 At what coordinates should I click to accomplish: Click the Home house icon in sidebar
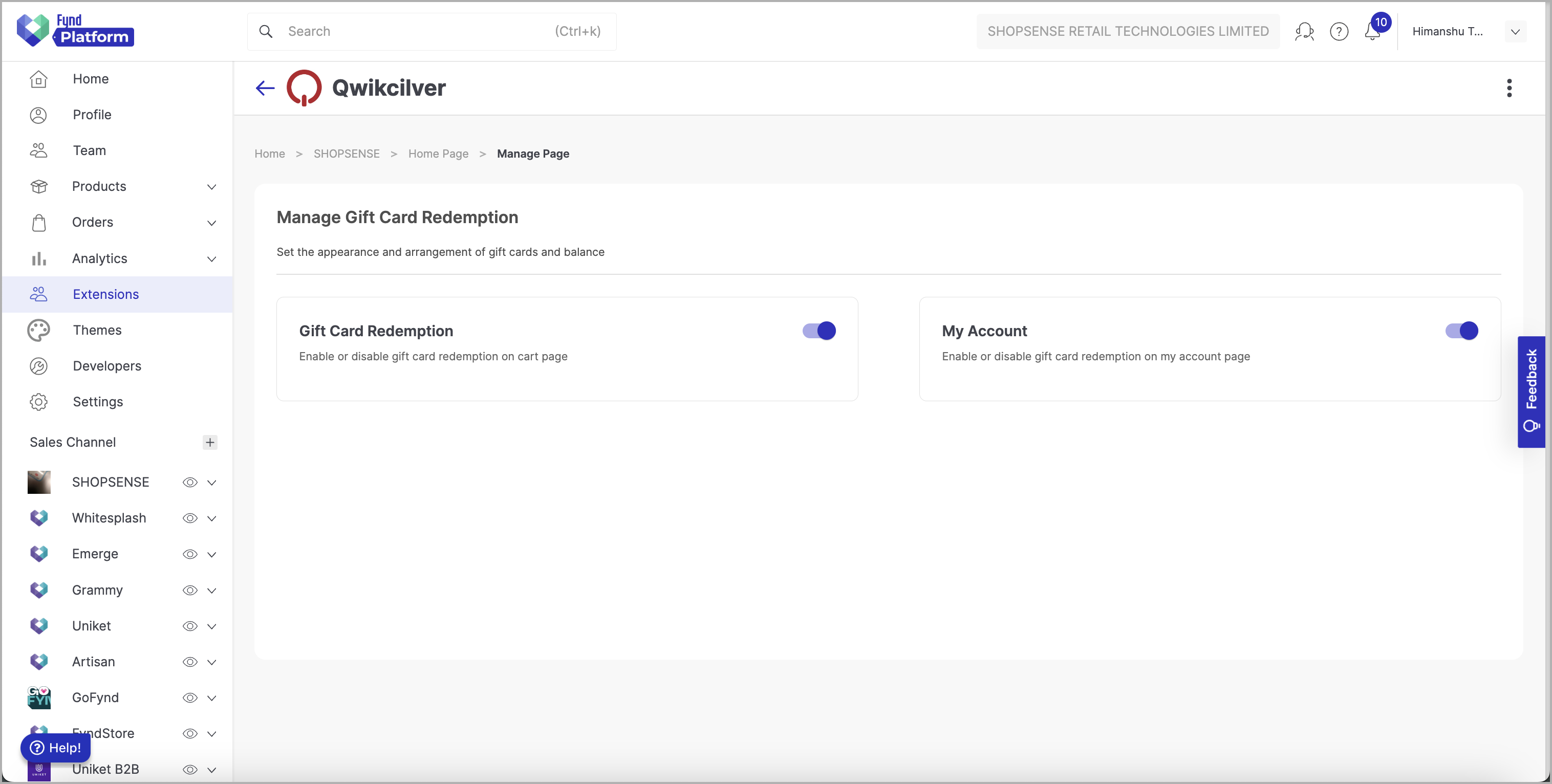[x=38, y=79]
